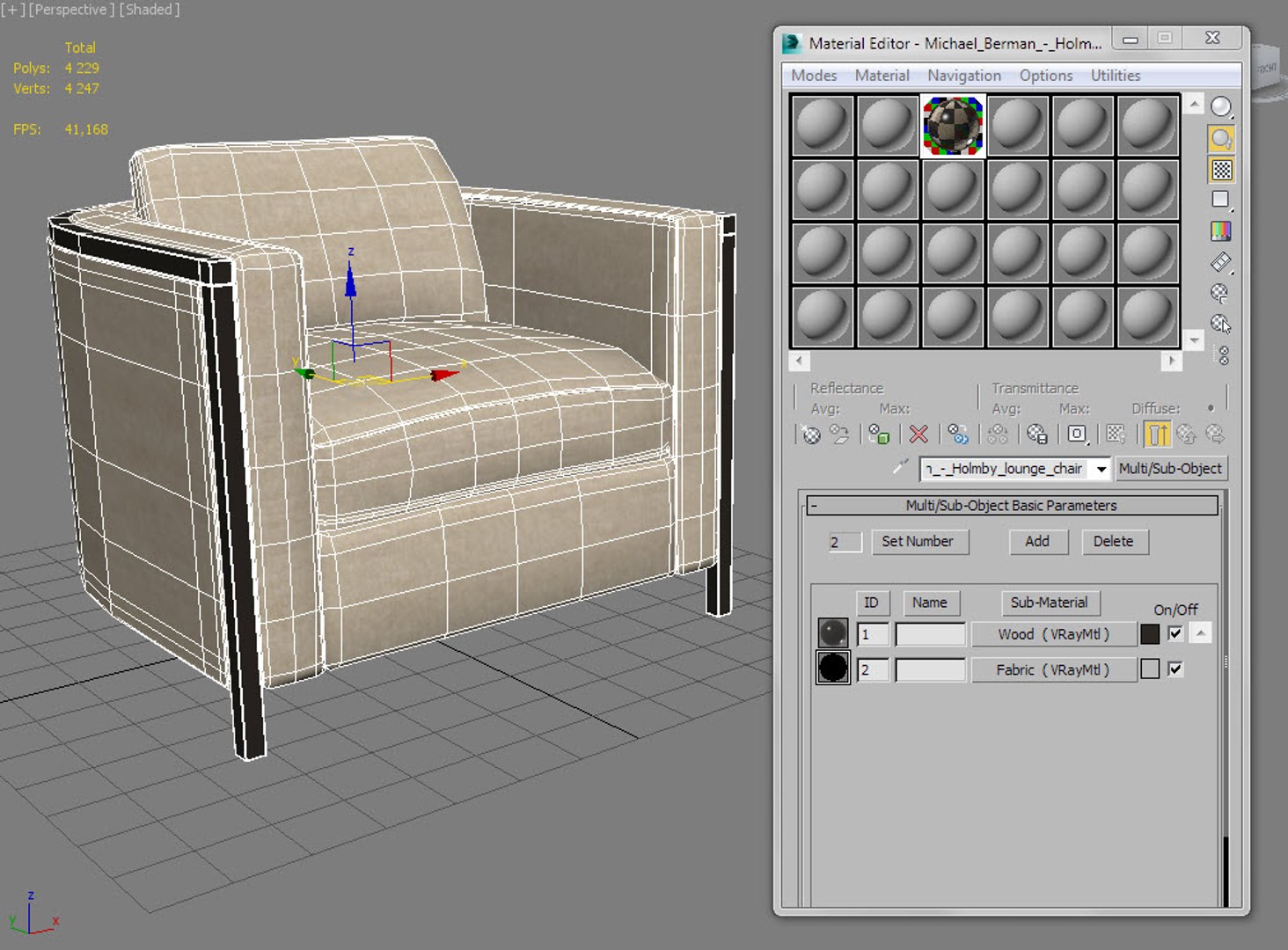The image size is (1288, 950).
Task: Toggle Show End Result
Action: pyautogui.click(x=1158, y=434)
